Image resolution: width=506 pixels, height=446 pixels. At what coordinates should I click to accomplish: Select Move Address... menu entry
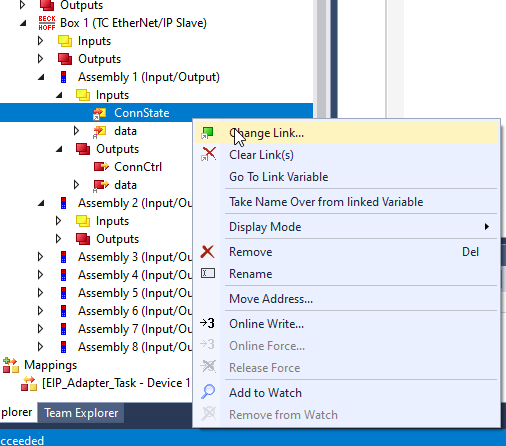(346, 299)
